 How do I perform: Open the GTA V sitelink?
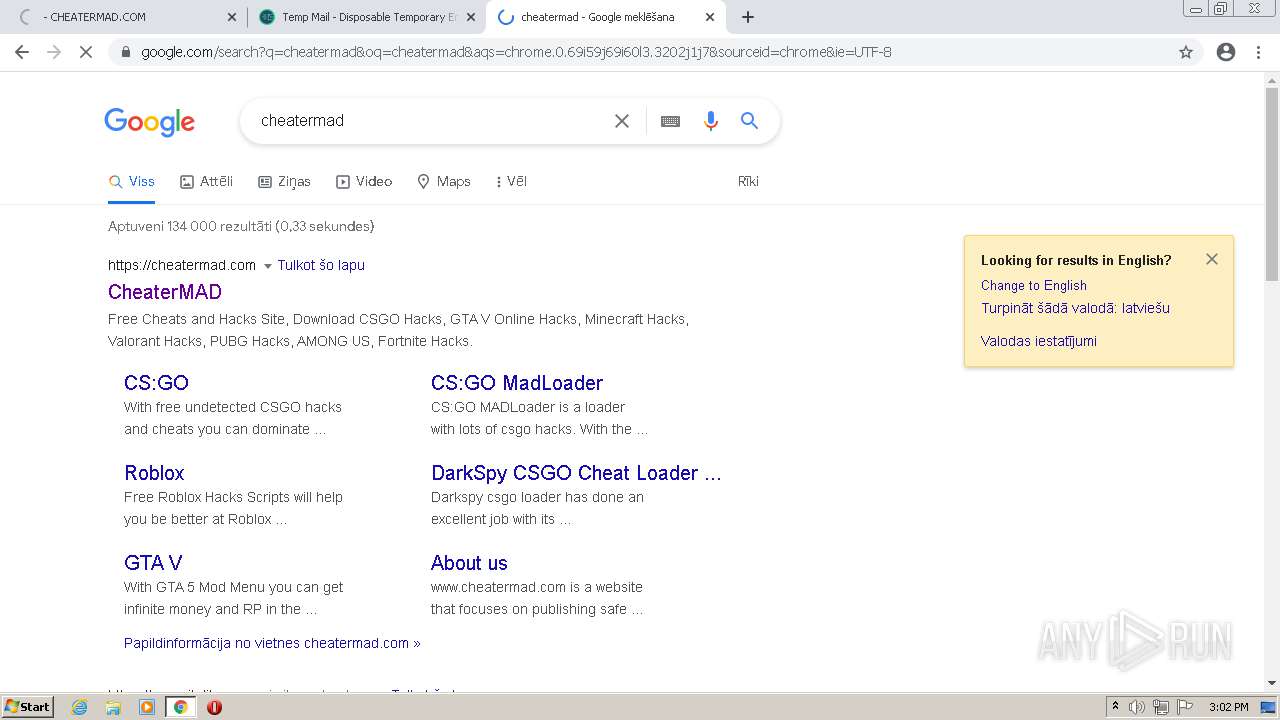[x=153, y=563]
